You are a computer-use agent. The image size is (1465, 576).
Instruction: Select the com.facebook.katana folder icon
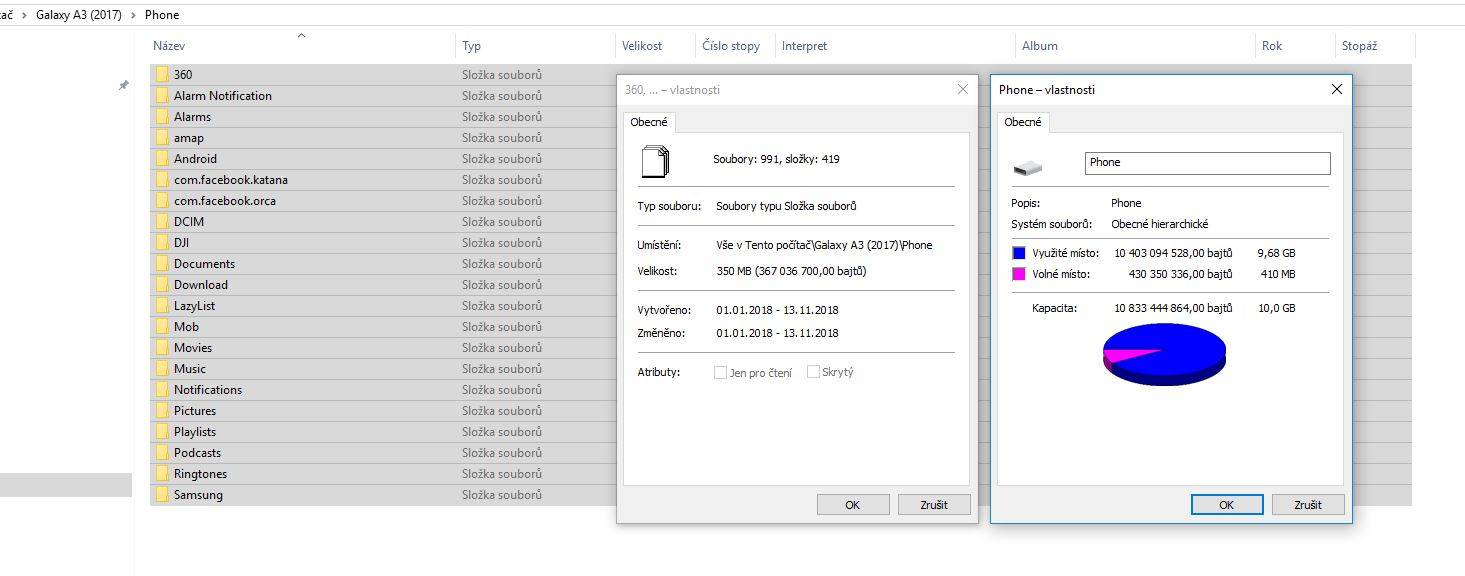coord(161,180)
